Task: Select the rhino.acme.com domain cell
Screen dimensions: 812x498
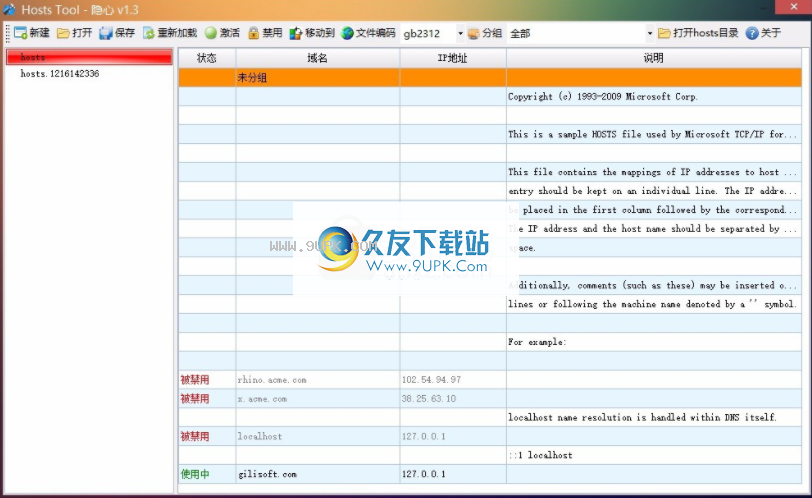Action: pos(317,379)
